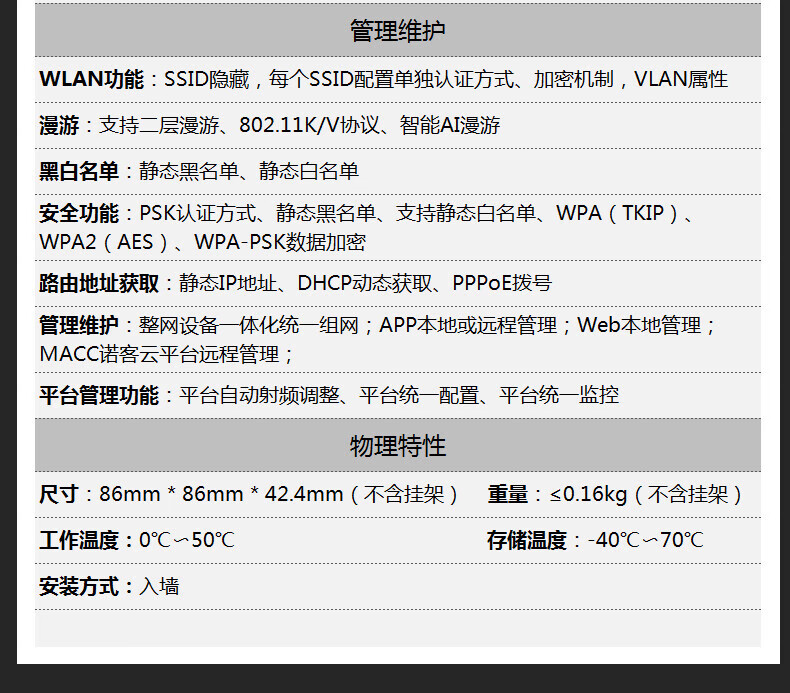
Task: Select the 尺寸 dimensions label
Action: (59, 495)
